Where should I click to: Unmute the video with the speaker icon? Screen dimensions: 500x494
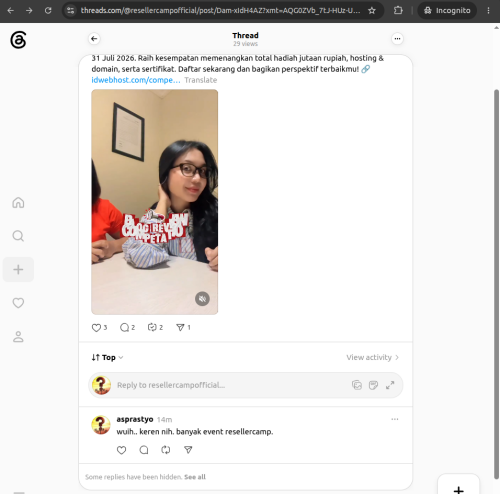pos(202,299)
